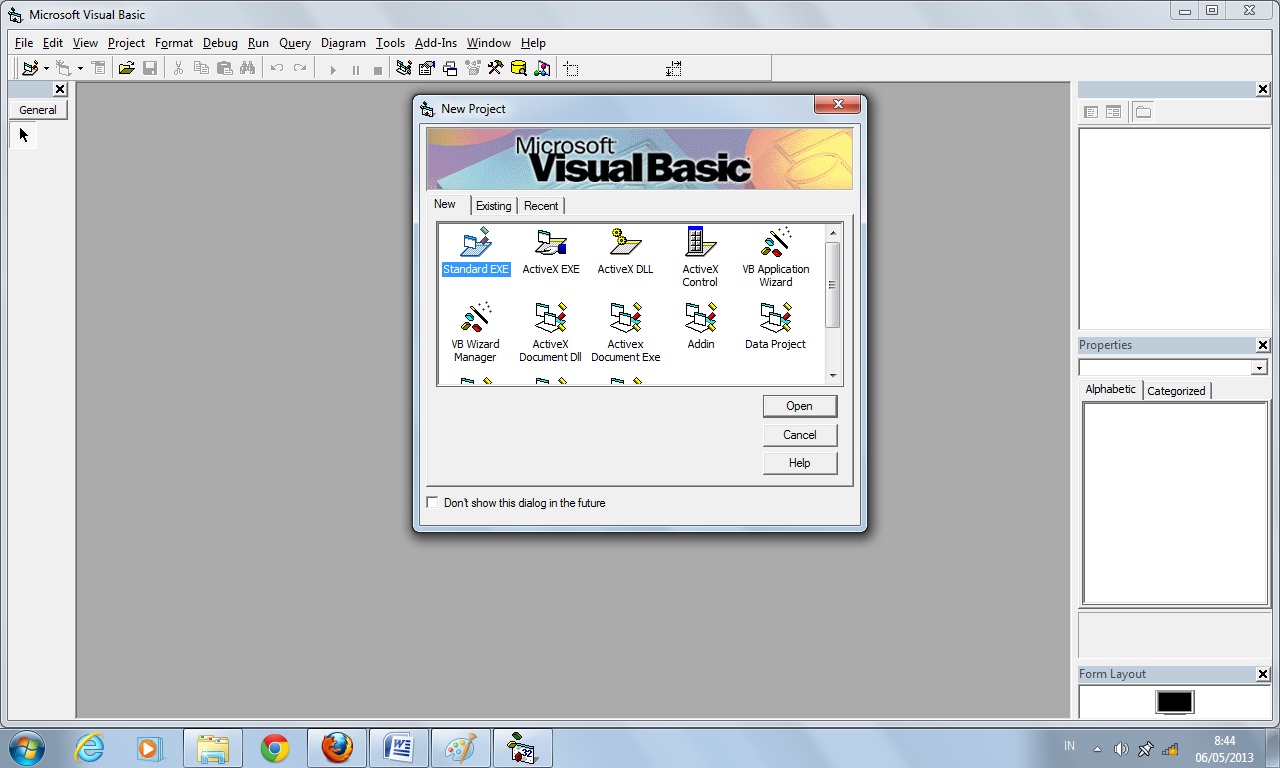Open Google Chrome from the taskbar

click(x=275, y=748)
